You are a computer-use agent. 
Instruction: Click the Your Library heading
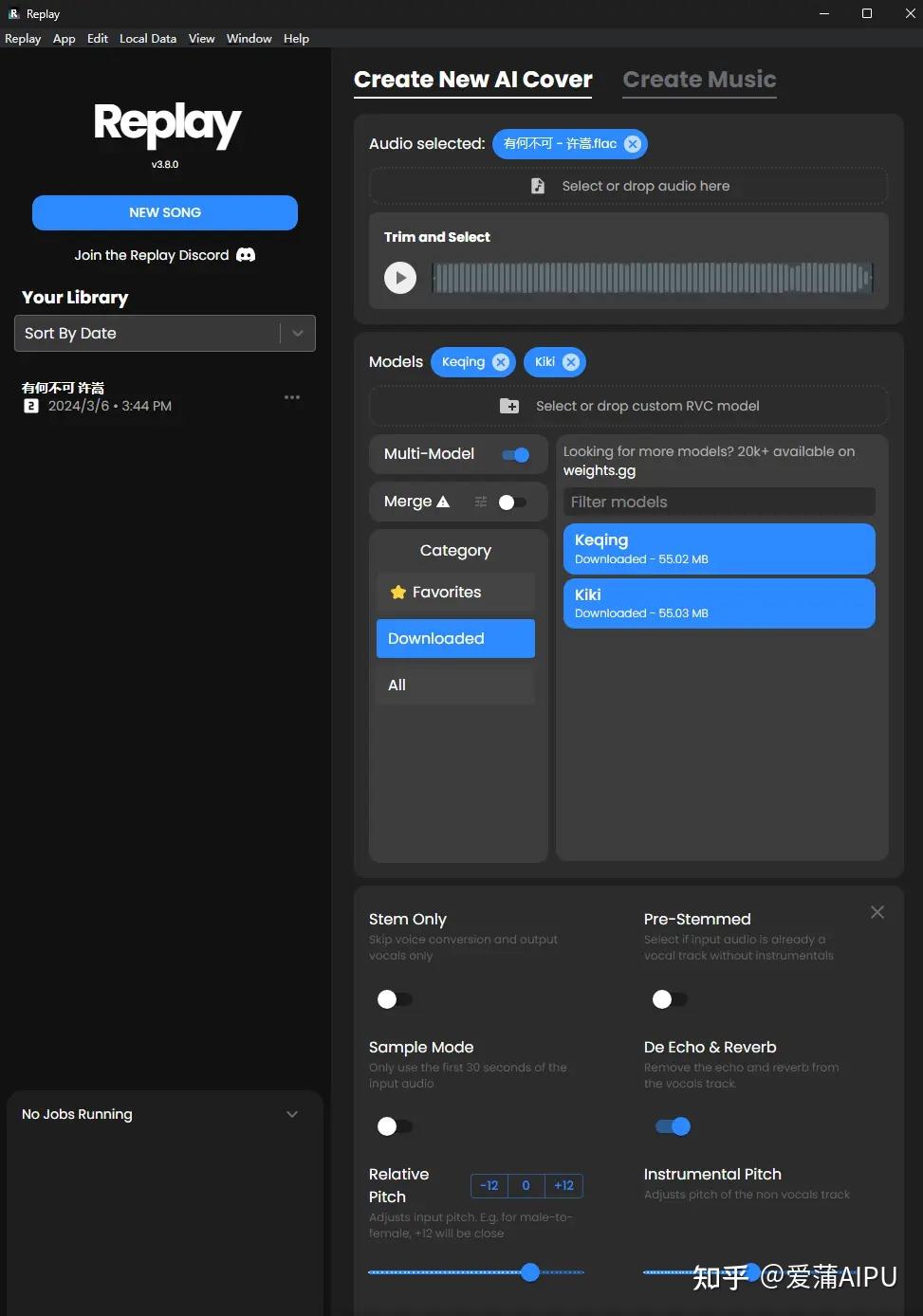click(x=75, y=298)
